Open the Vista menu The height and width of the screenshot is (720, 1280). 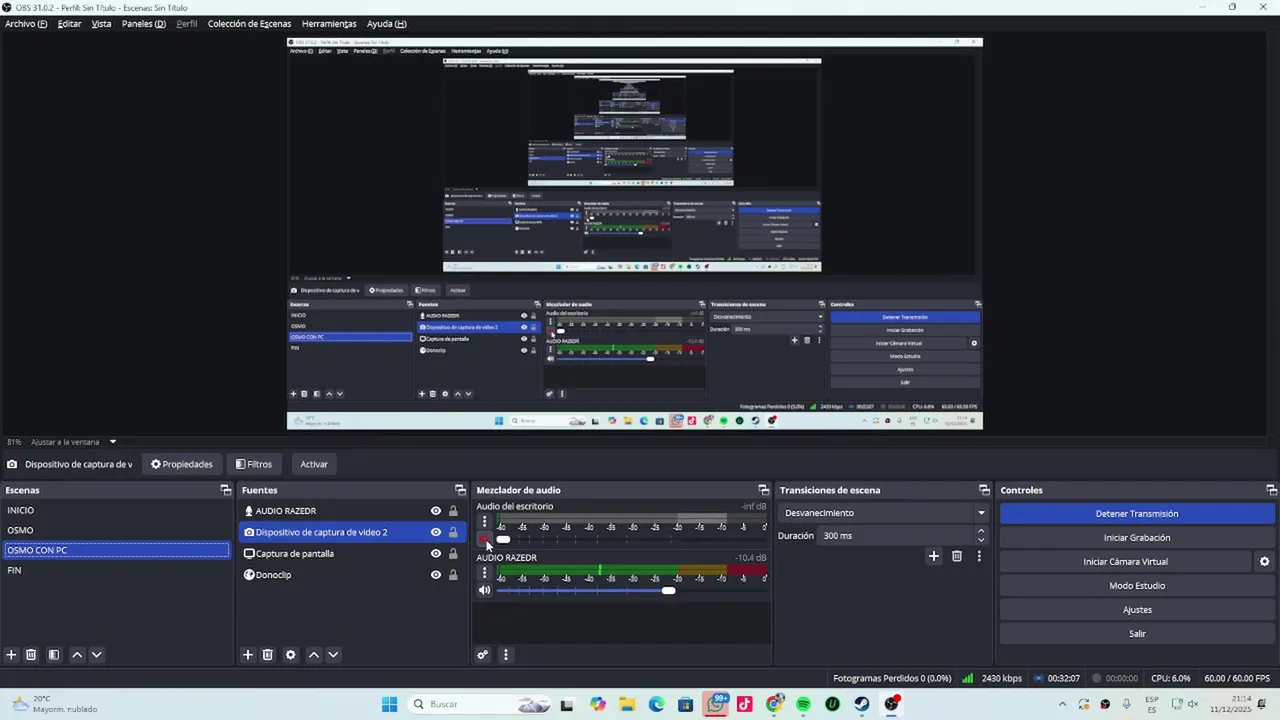click(x=101, y=24)
